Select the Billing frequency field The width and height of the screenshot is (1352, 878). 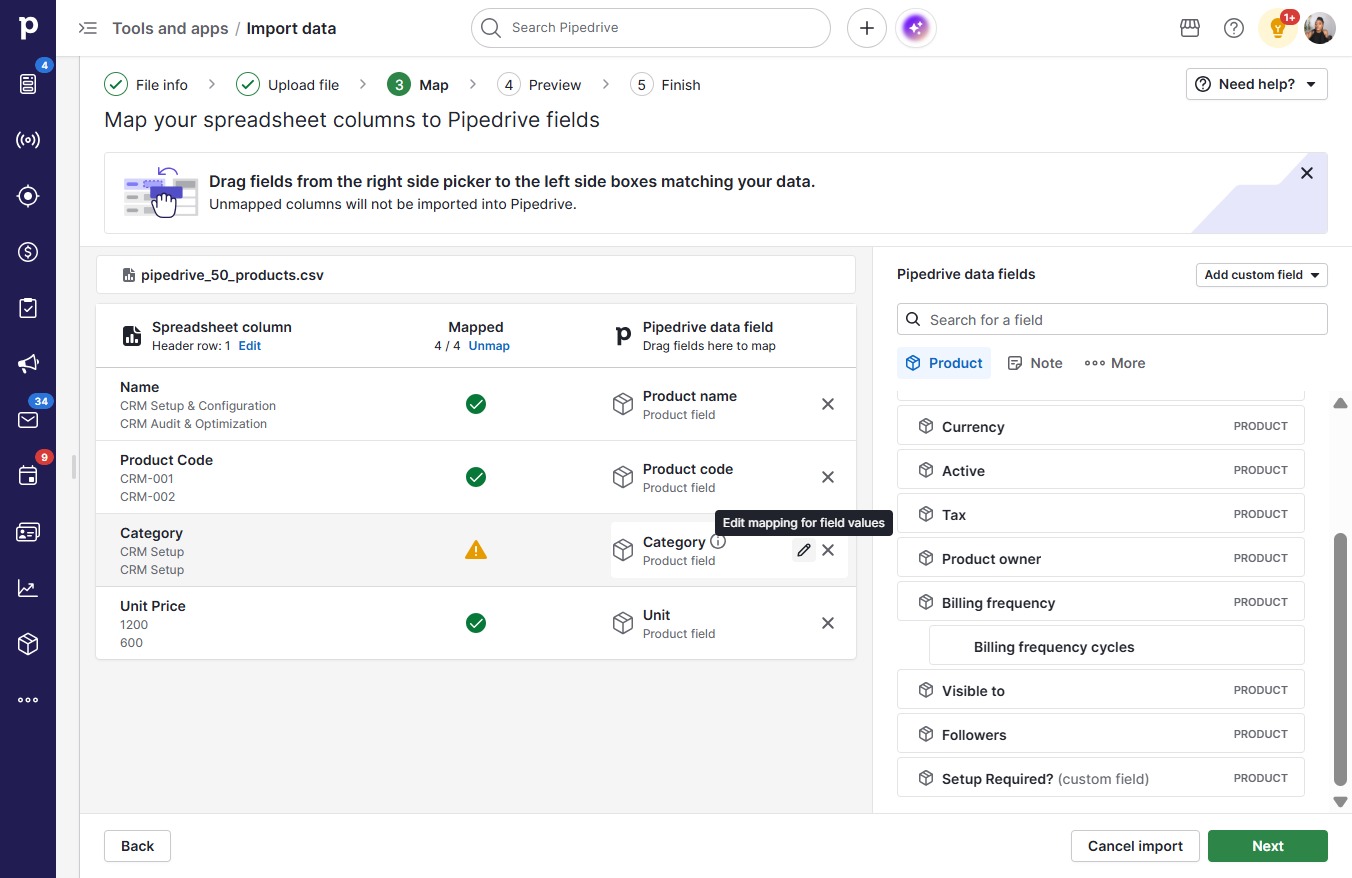tap(1101, 603)
